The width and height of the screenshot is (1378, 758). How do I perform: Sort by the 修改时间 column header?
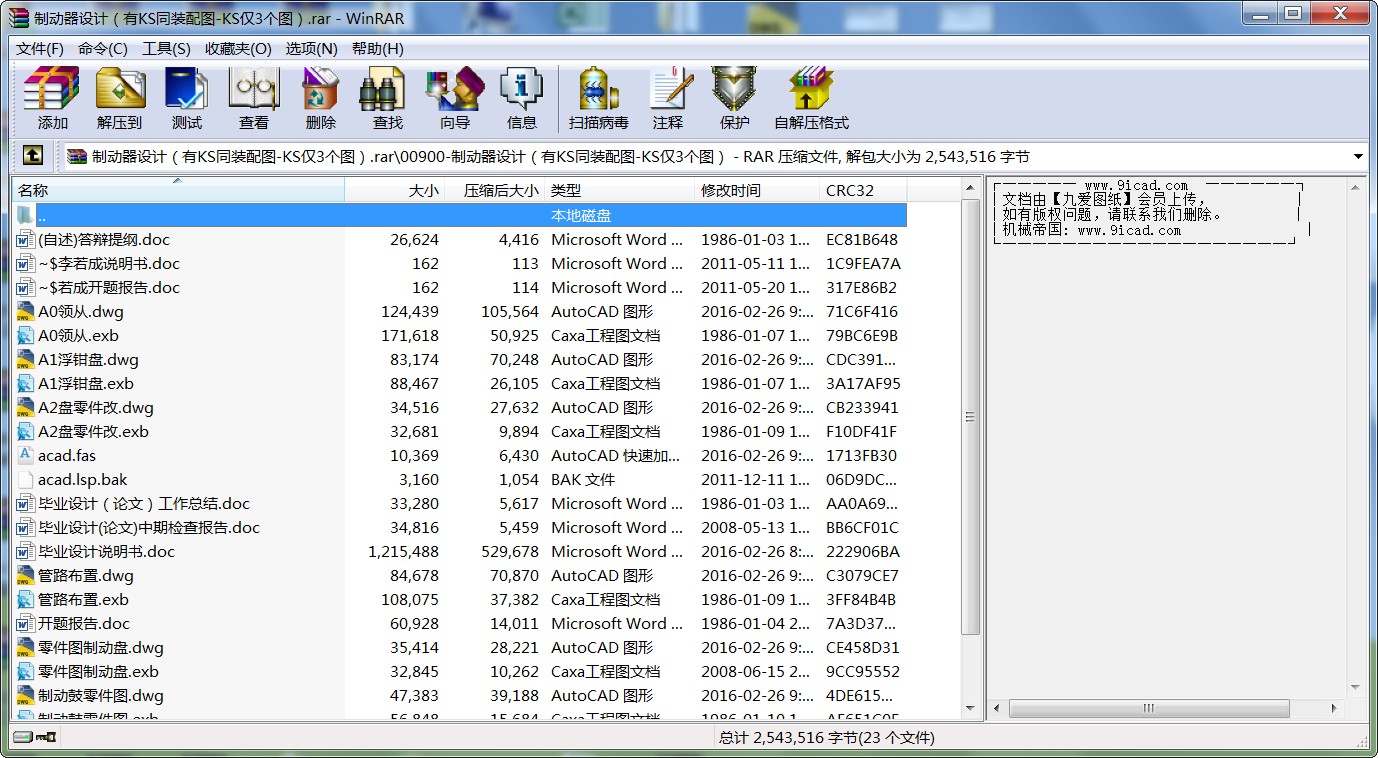point(757,190)
